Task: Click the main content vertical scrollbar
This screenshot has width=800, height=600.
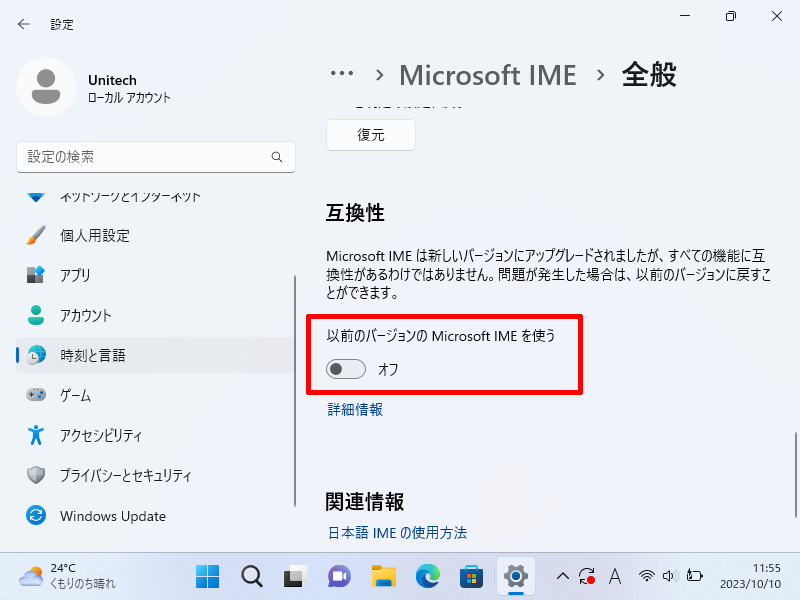Action: pos(795,474)
